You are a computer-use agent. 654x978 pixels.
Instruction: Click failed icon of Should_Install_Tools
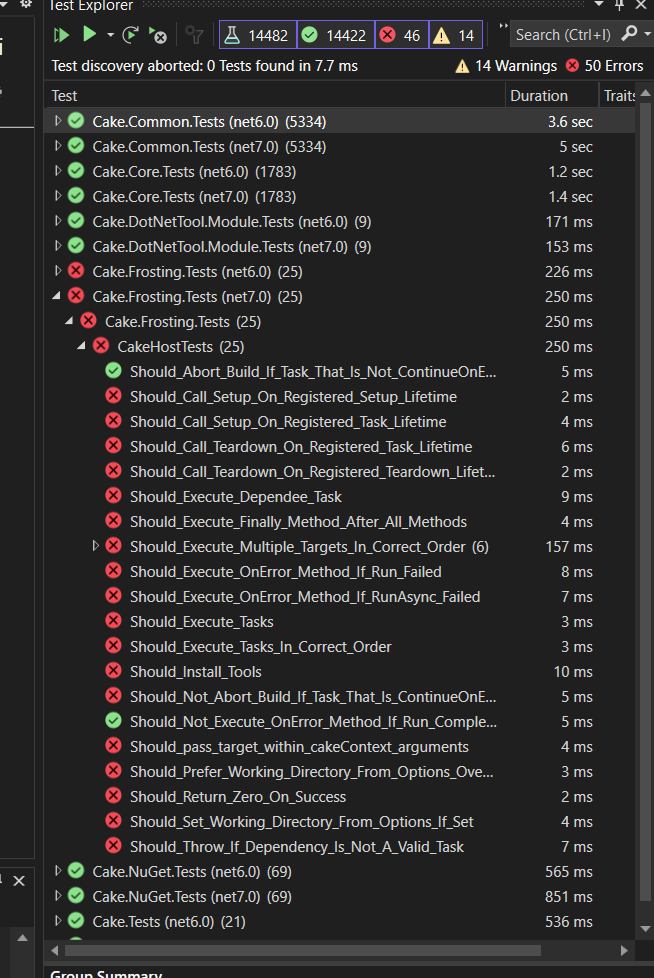[113, 671]
